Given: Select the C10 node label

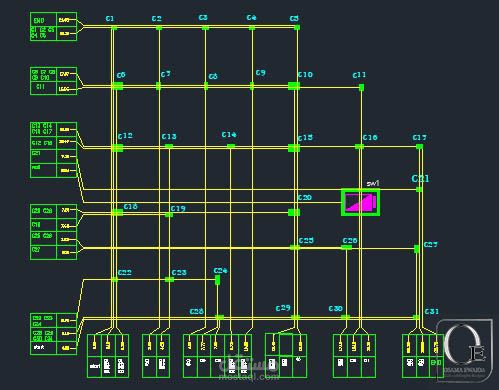Looking at the screenshot, I should click(x=305, y=75).
